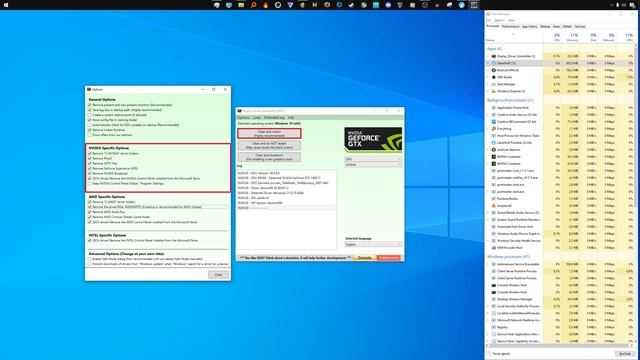Click the orange magnifier icon on the taskbar
The width and height of the screenshot is (640, 360).
(x=253, y=5)
